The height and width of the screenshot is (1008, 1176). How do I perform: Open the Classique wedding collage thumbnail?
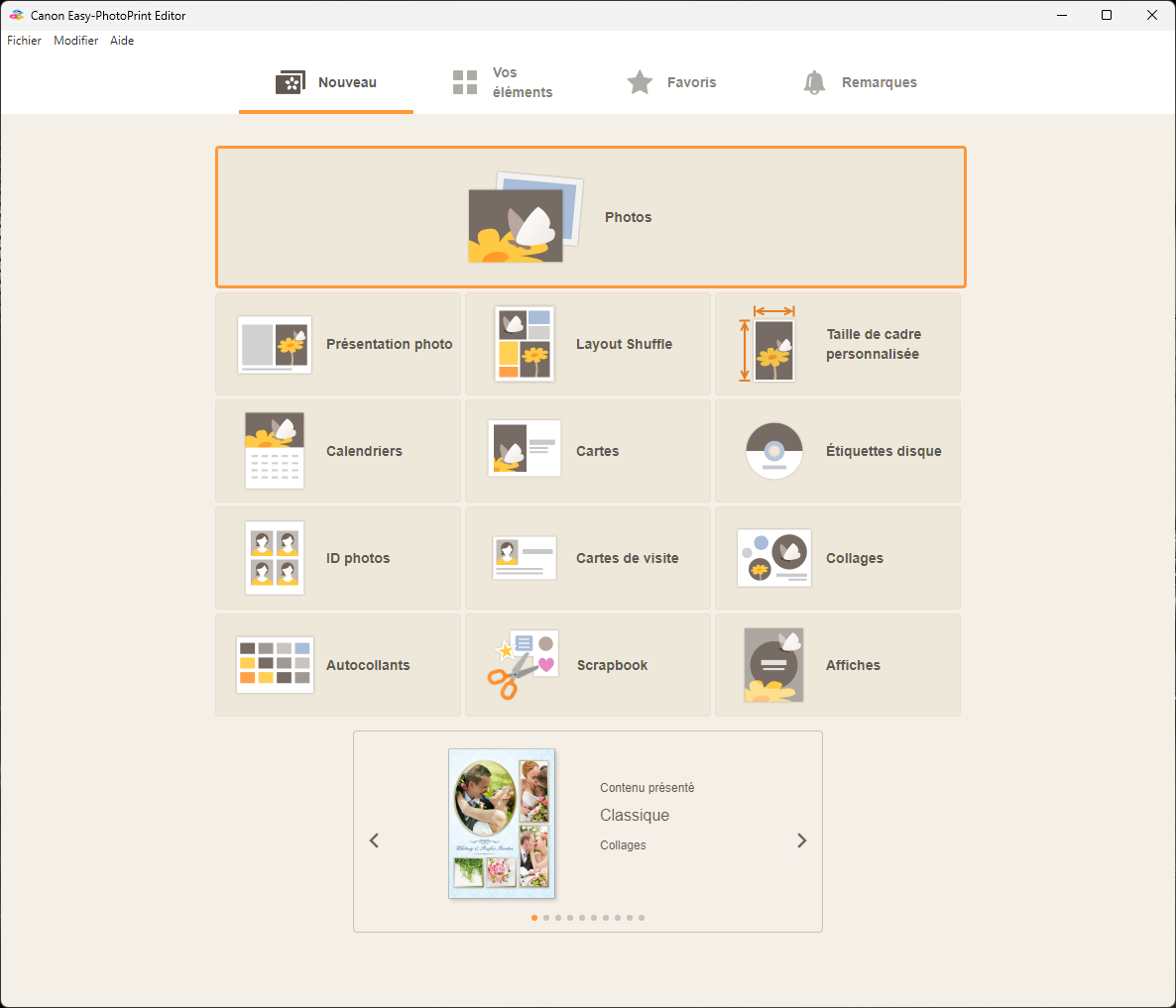coord(502,824)
